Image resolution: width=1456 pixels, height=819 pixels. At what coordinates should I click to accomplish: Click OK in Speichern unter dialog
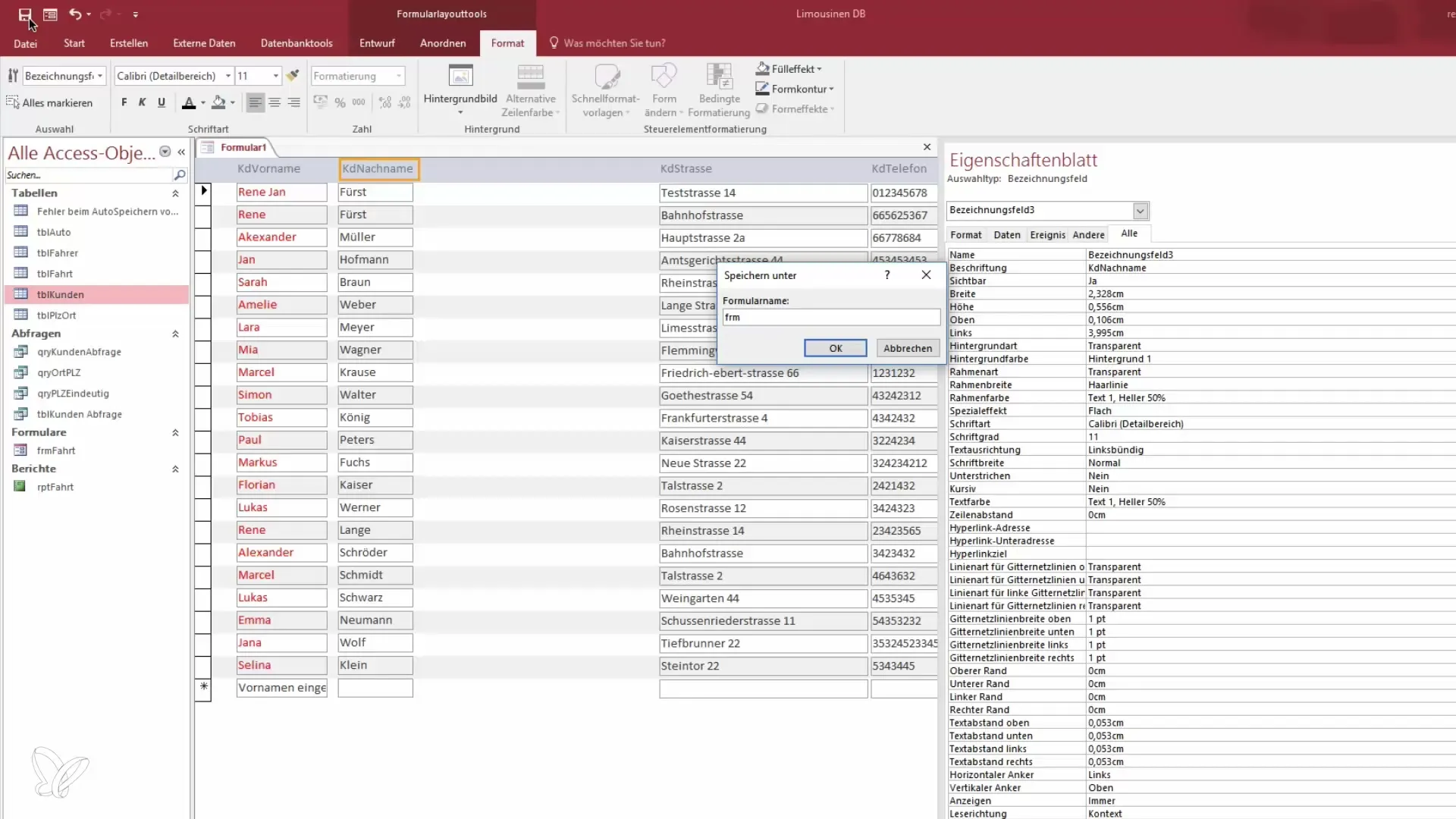(835, 348)
